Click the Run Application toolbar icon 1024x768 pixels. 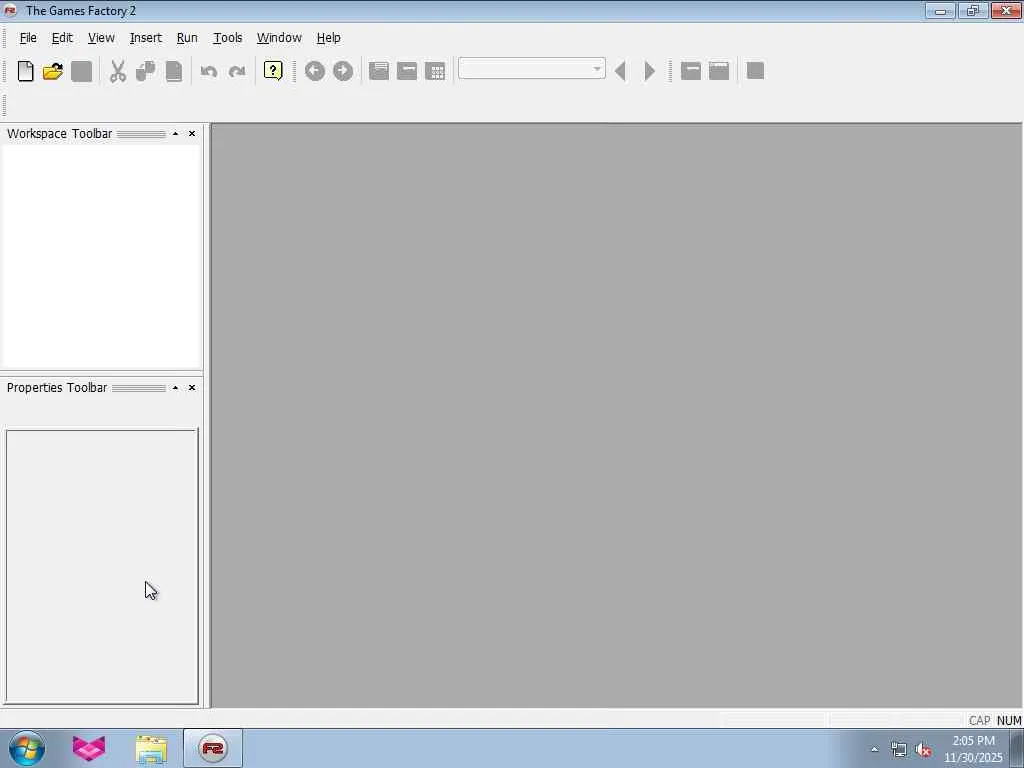(719, 71)
